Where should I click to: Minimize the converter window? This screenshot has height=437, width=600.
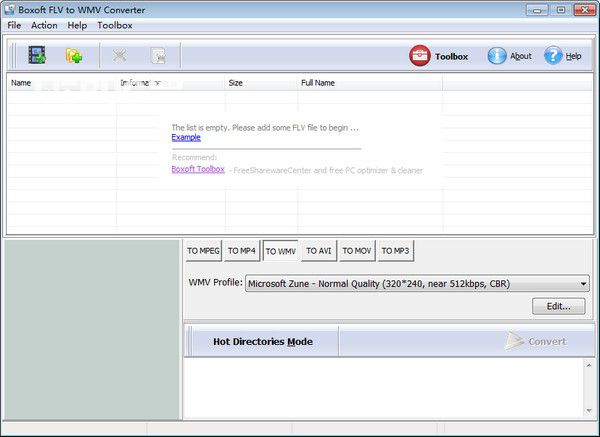tap(537, 10)
